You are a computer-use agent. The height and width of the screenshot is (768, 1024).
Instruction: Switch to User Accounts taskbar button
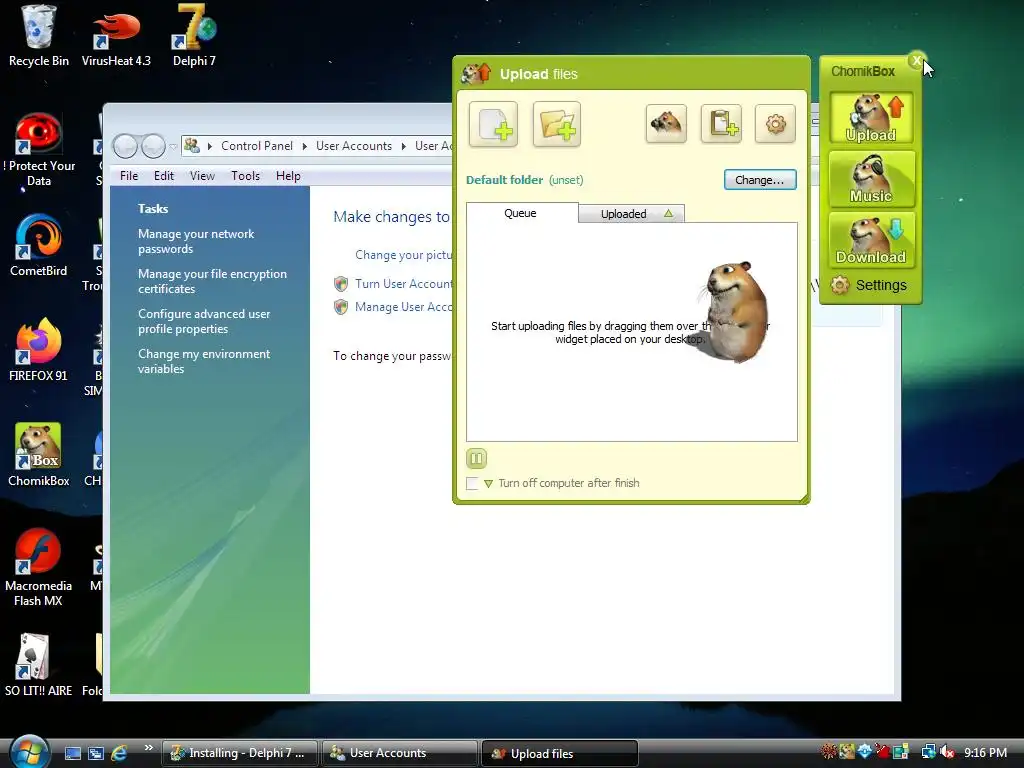(400, 753)
